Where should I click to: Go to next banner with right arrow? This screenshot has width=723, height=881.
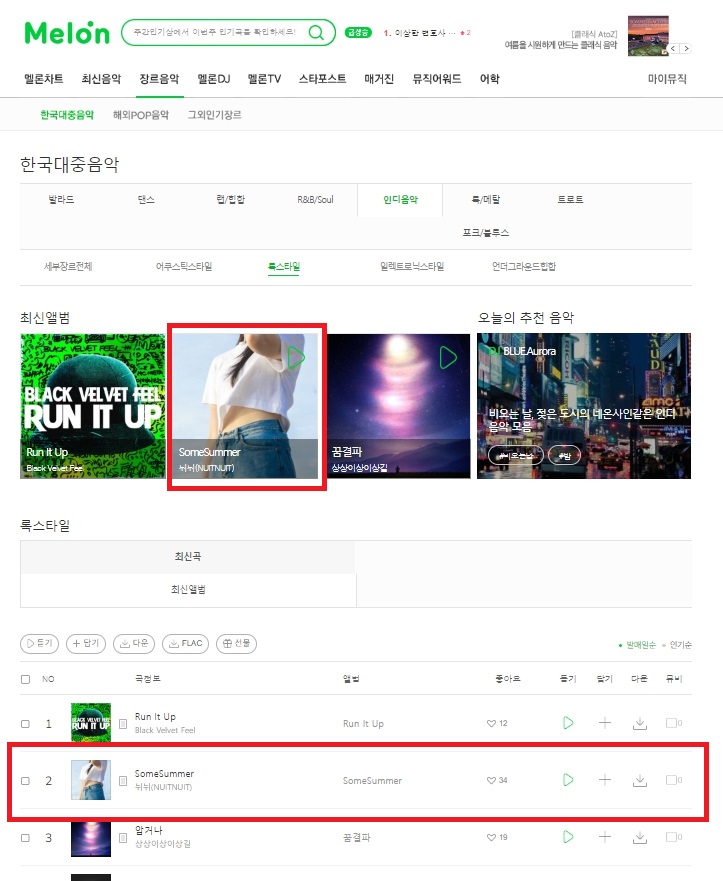[686, 48]
